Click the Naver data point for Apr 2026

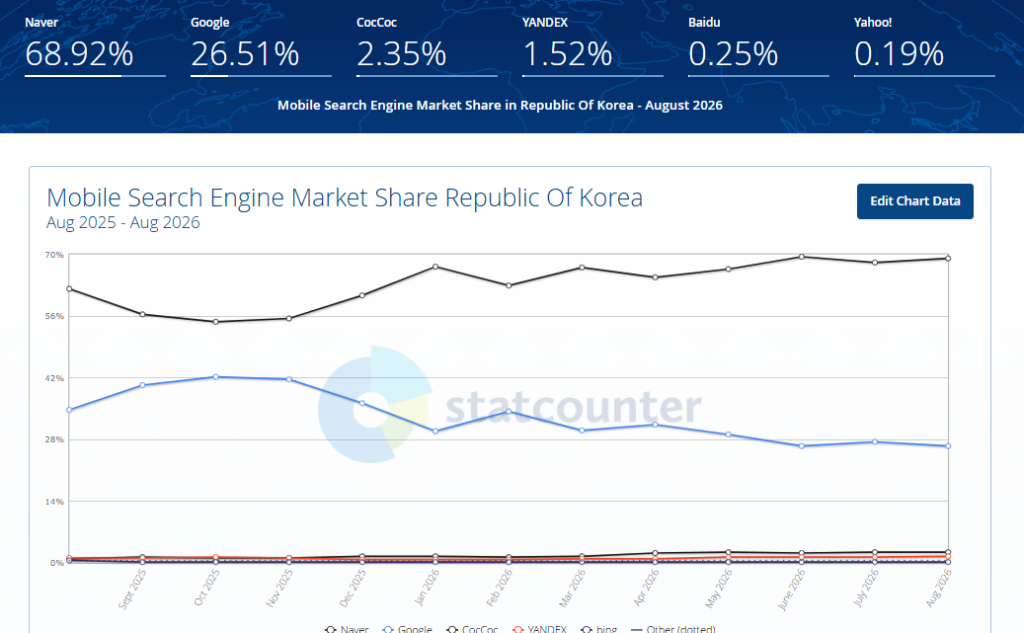click(655, 277)
